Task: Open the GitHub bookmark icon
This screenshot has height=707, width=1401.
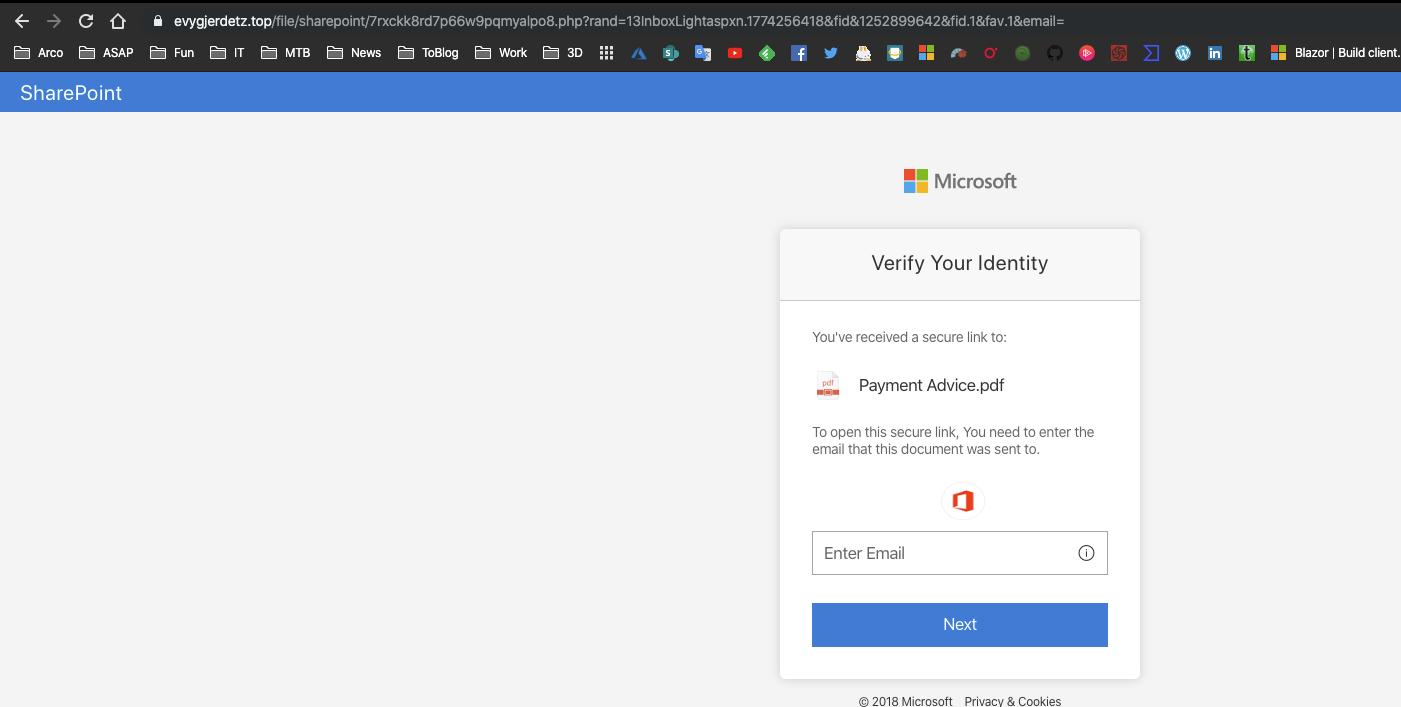Action: pyautogui.click(x=1055, y=53)
